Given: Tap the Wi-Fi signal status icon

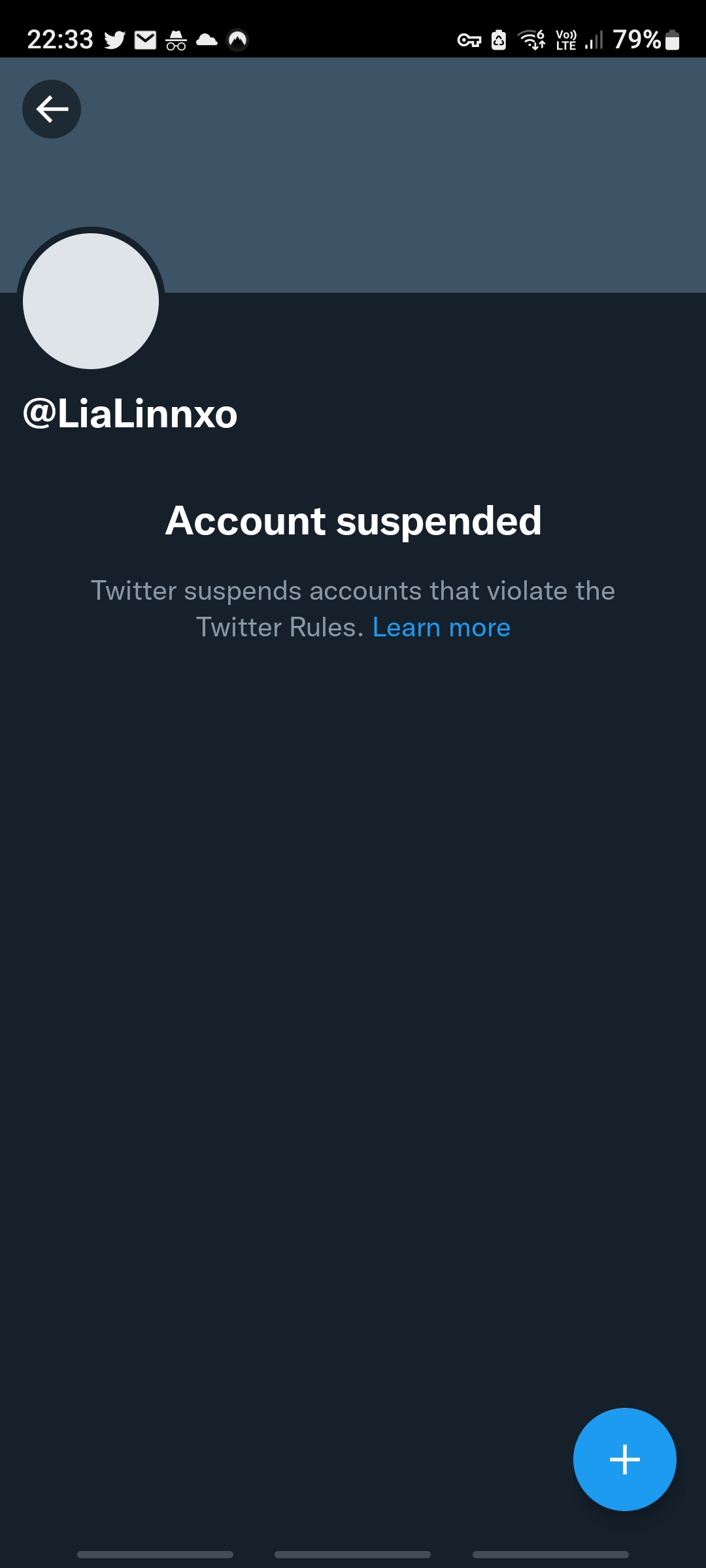Looking at the screenshot, I should (531, 41).
